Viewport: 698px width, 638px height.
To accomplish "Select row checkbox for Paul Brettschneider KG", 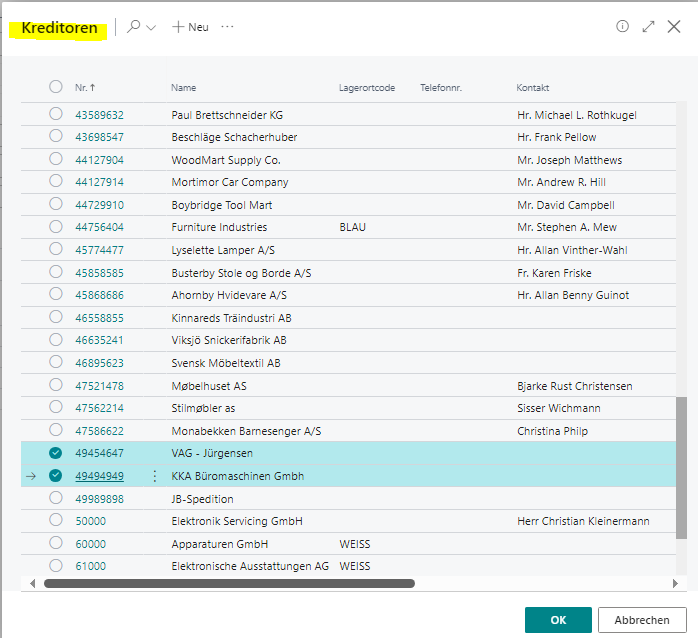I will [56, 114].
